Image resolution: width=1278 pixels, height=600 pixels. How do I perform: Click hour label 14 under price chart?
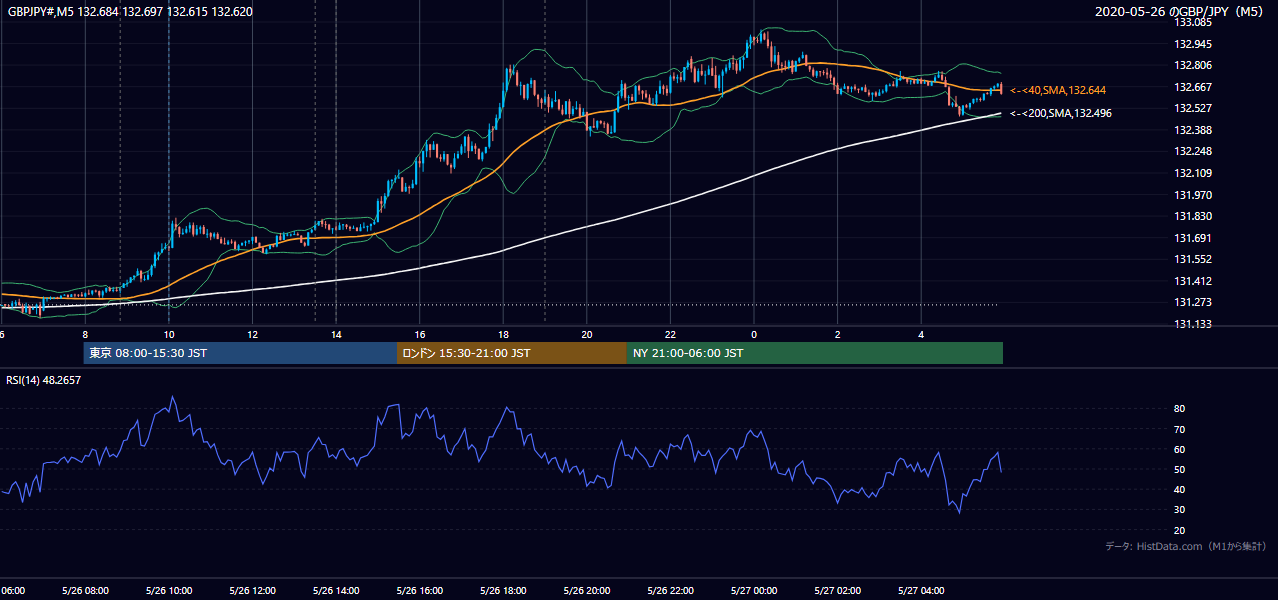(336, 334)
